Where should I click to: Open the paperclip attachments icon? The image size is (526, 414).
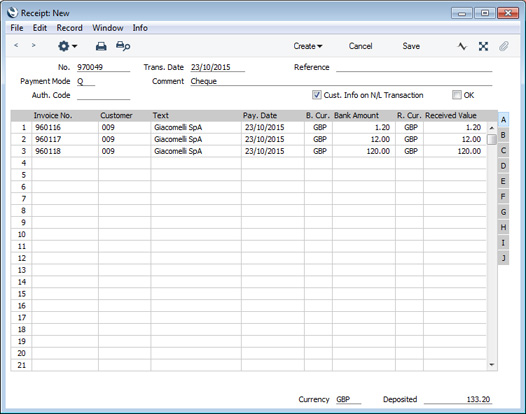pos(504,46)
